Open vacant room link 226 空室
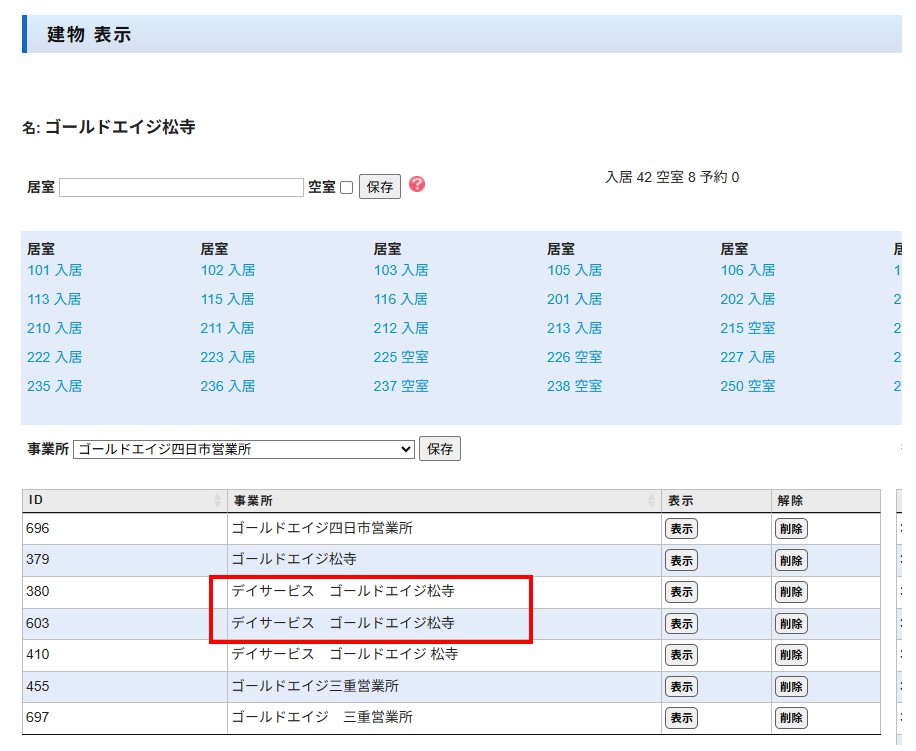Screen dimensions: 916x751 click(x=574, y=357)
